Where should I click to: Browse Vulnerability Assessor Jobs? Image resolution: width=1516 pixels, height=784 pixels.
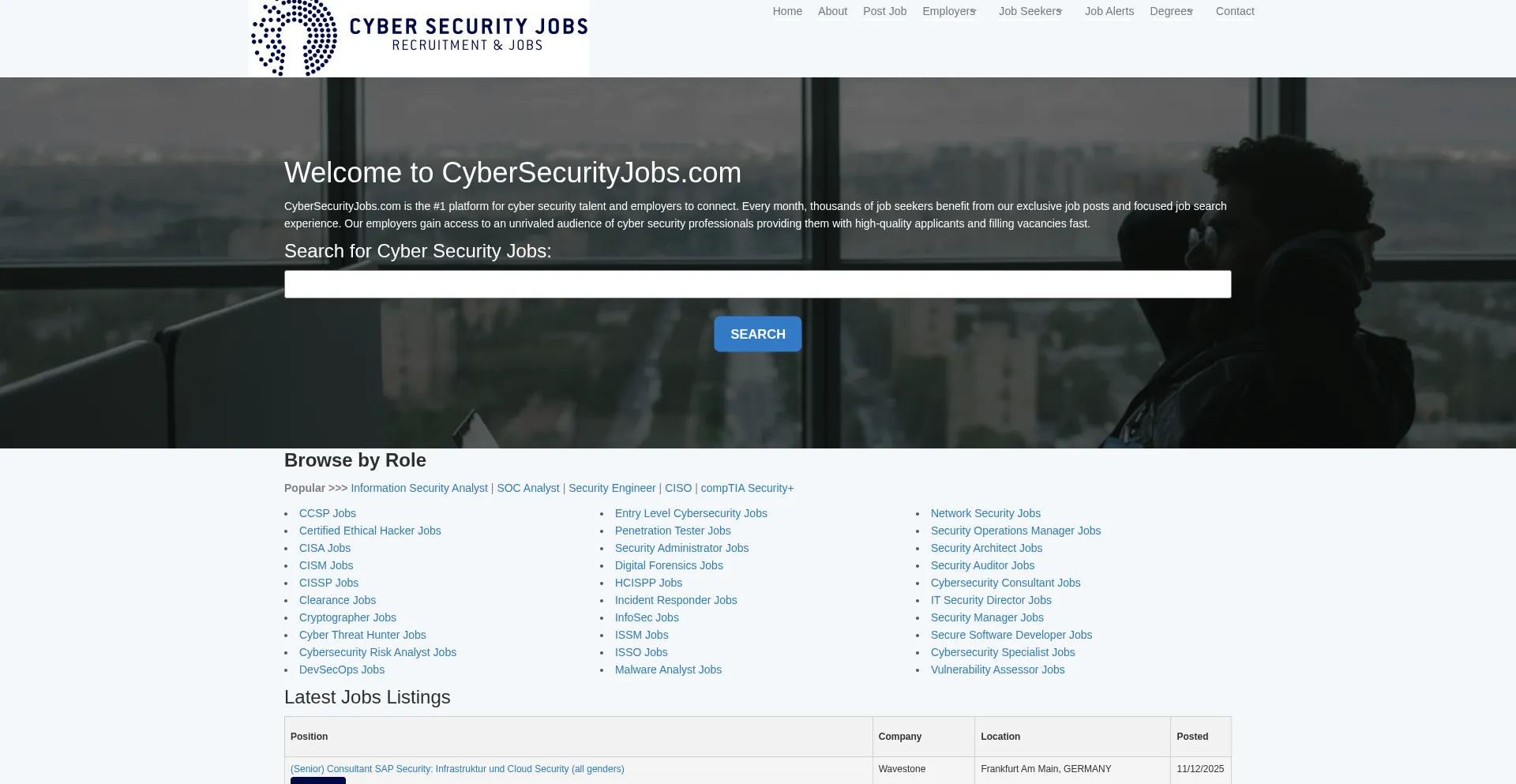coord(997,670)
